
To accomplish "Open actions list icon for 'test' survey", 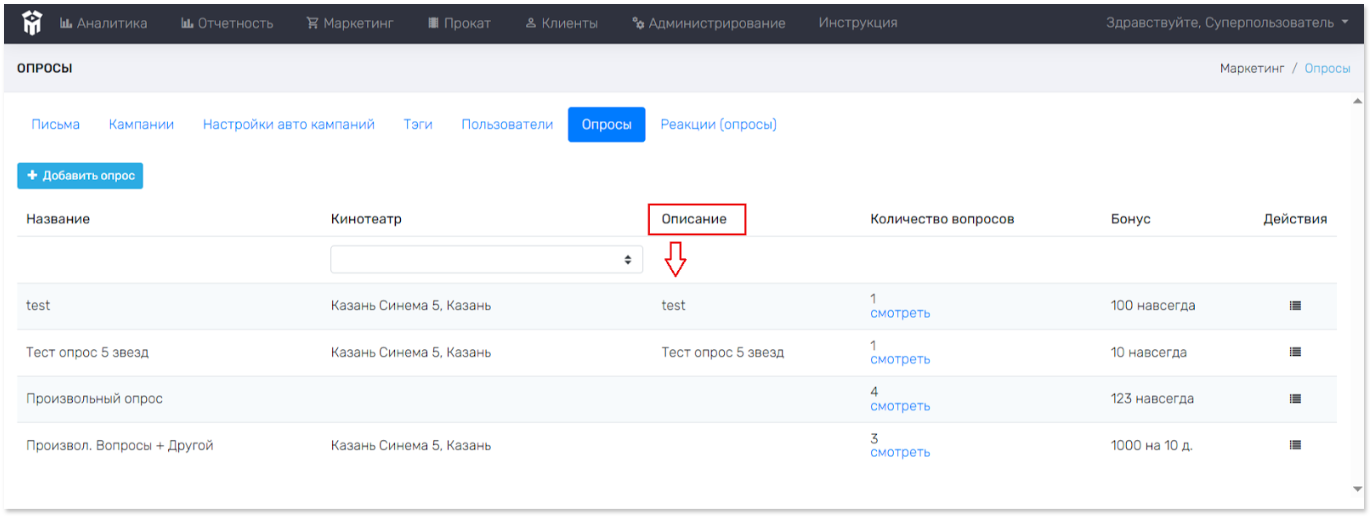I will [x=1295, y=306].
